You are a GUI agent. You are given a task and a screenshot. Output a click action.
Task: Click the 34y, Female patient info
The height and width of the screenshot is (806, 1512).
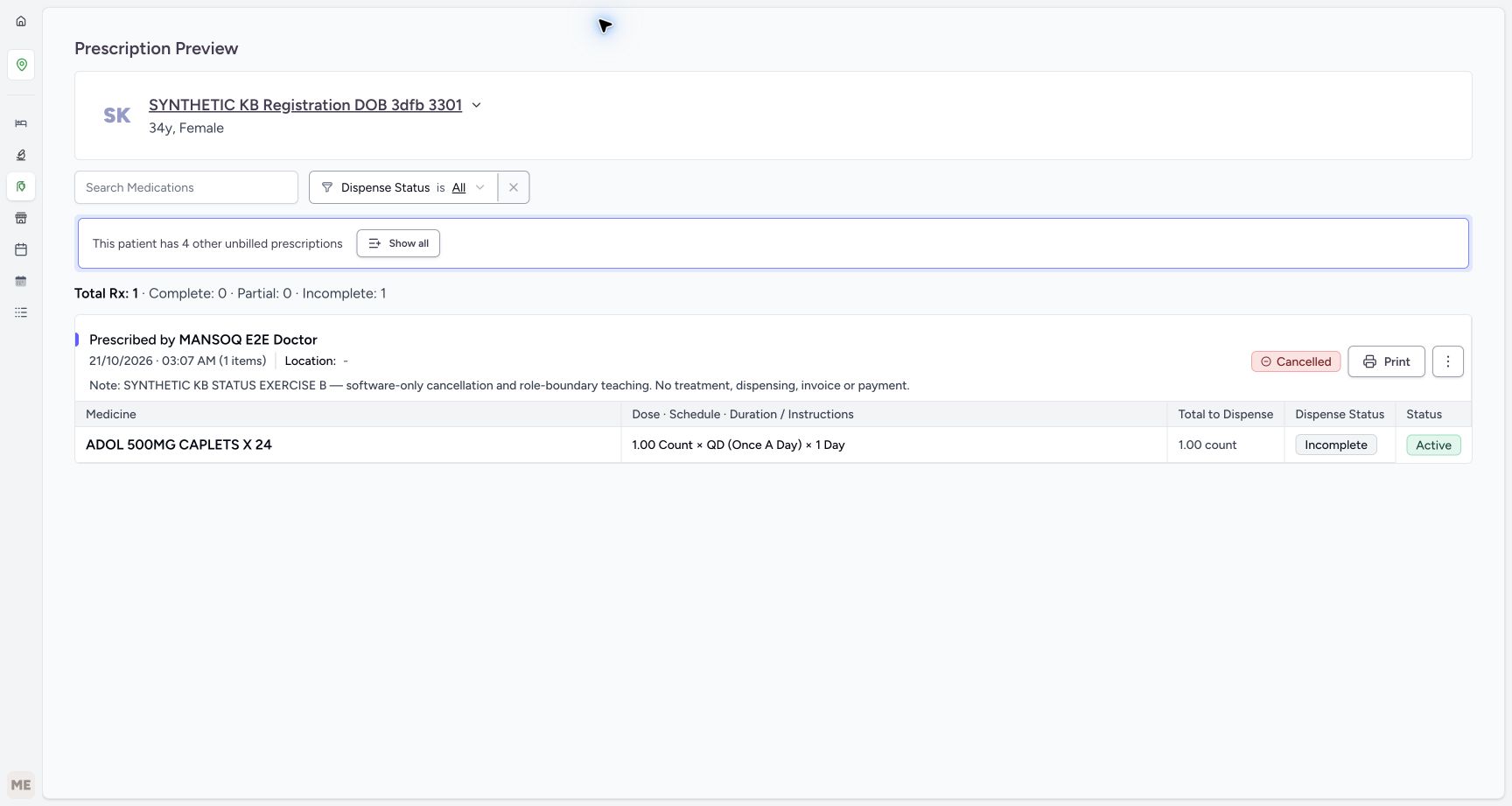coord(186,128)
